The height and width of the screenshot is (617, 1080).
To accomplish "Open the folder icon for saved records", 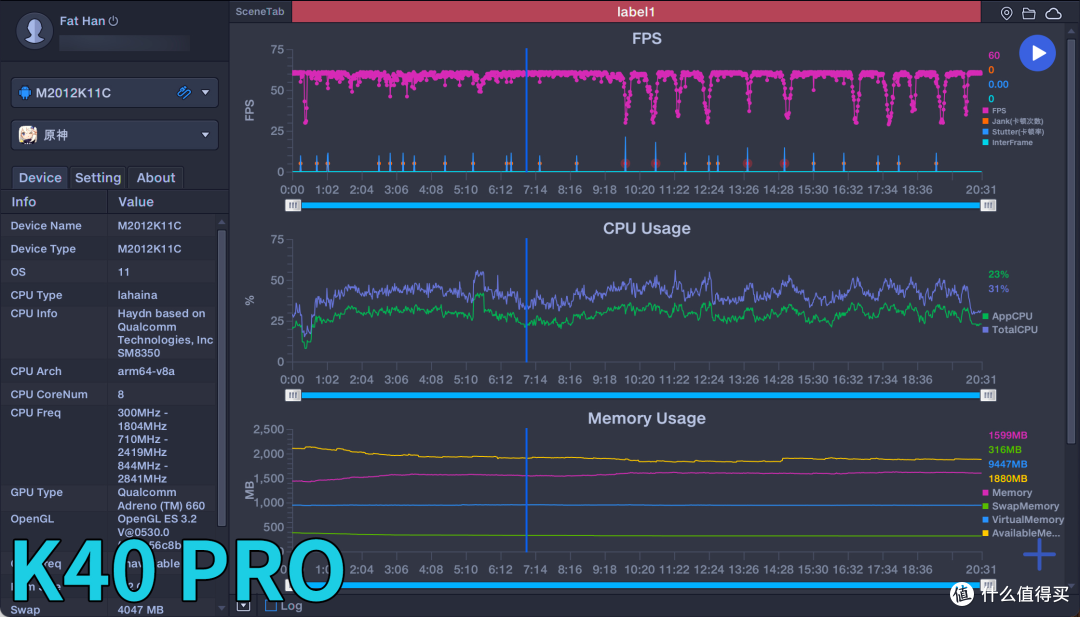I will (1030, 13).
